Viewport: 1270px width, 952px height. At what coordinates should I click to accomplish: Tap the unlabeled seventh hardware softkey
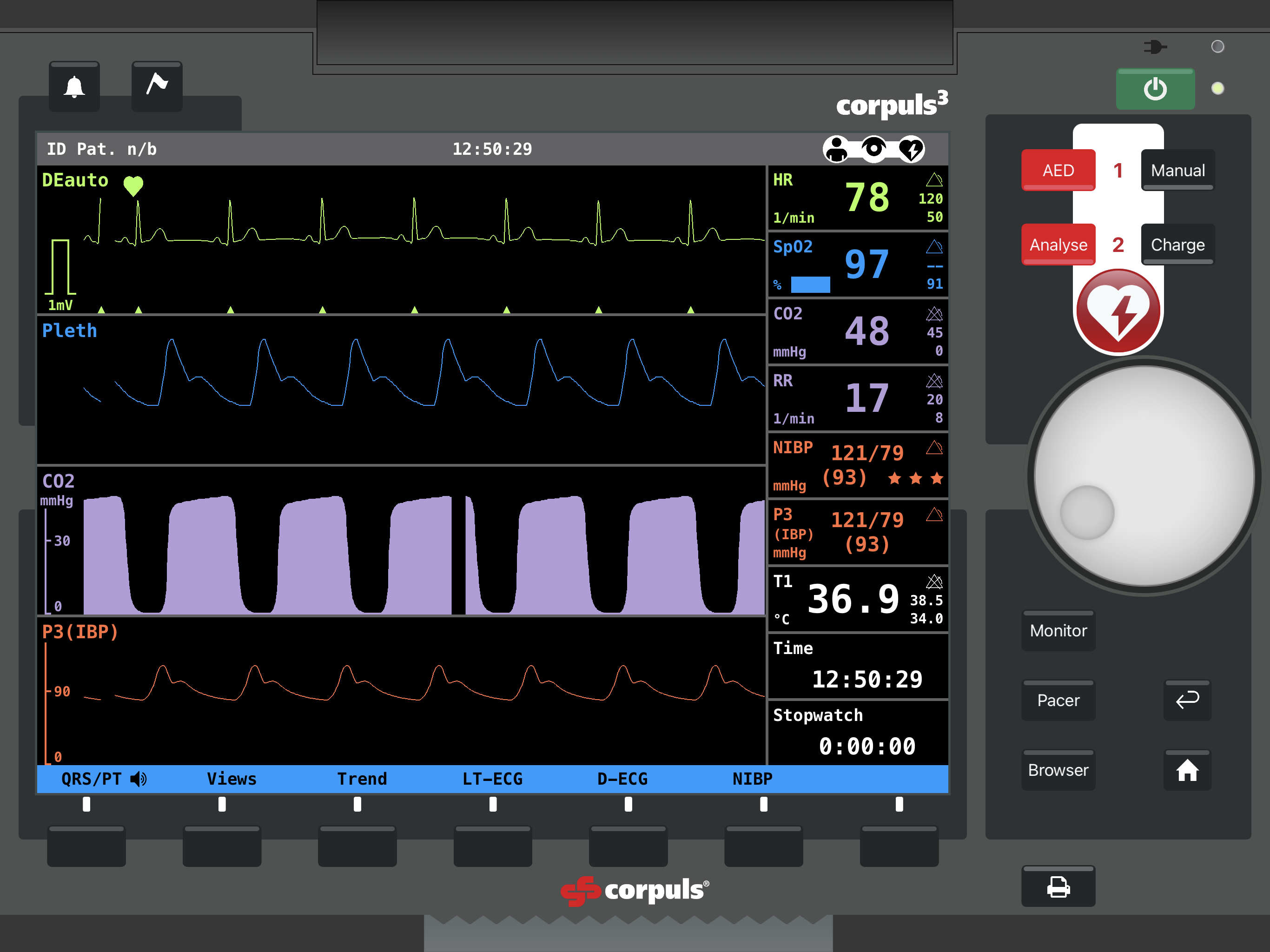(899, 846)
